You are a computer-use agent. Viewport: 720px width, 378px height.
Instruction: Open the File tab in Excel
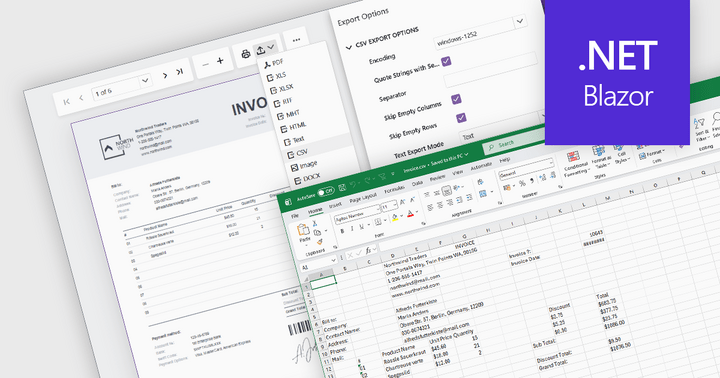295,215
